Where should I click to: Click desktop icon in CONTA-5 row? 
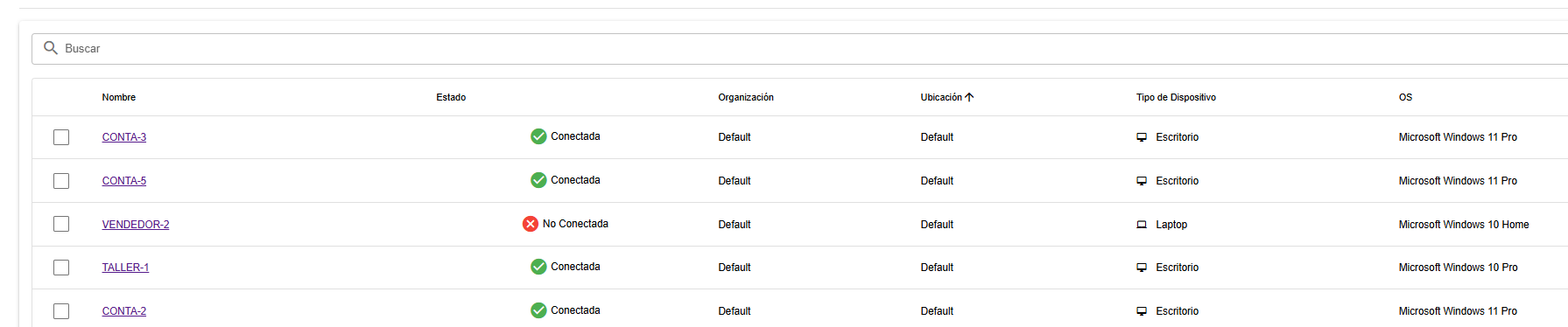pos(1142,181)
